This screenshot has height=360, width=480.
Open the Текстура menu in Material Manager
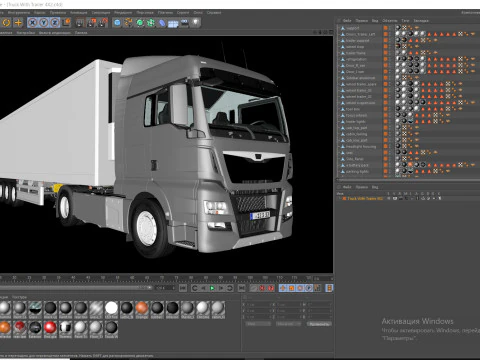(x=19, y=297)
